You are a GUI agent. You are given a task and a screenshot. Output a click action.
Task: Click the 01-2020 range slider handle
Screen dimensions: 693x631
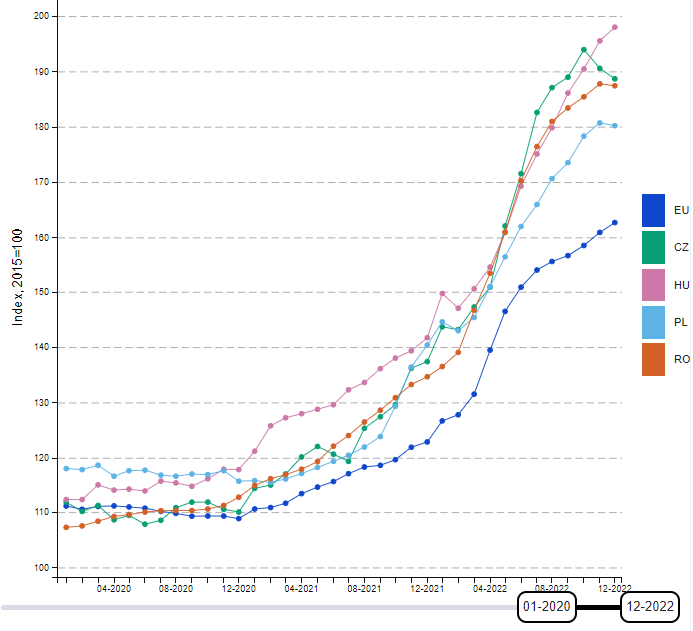point(547,606)
